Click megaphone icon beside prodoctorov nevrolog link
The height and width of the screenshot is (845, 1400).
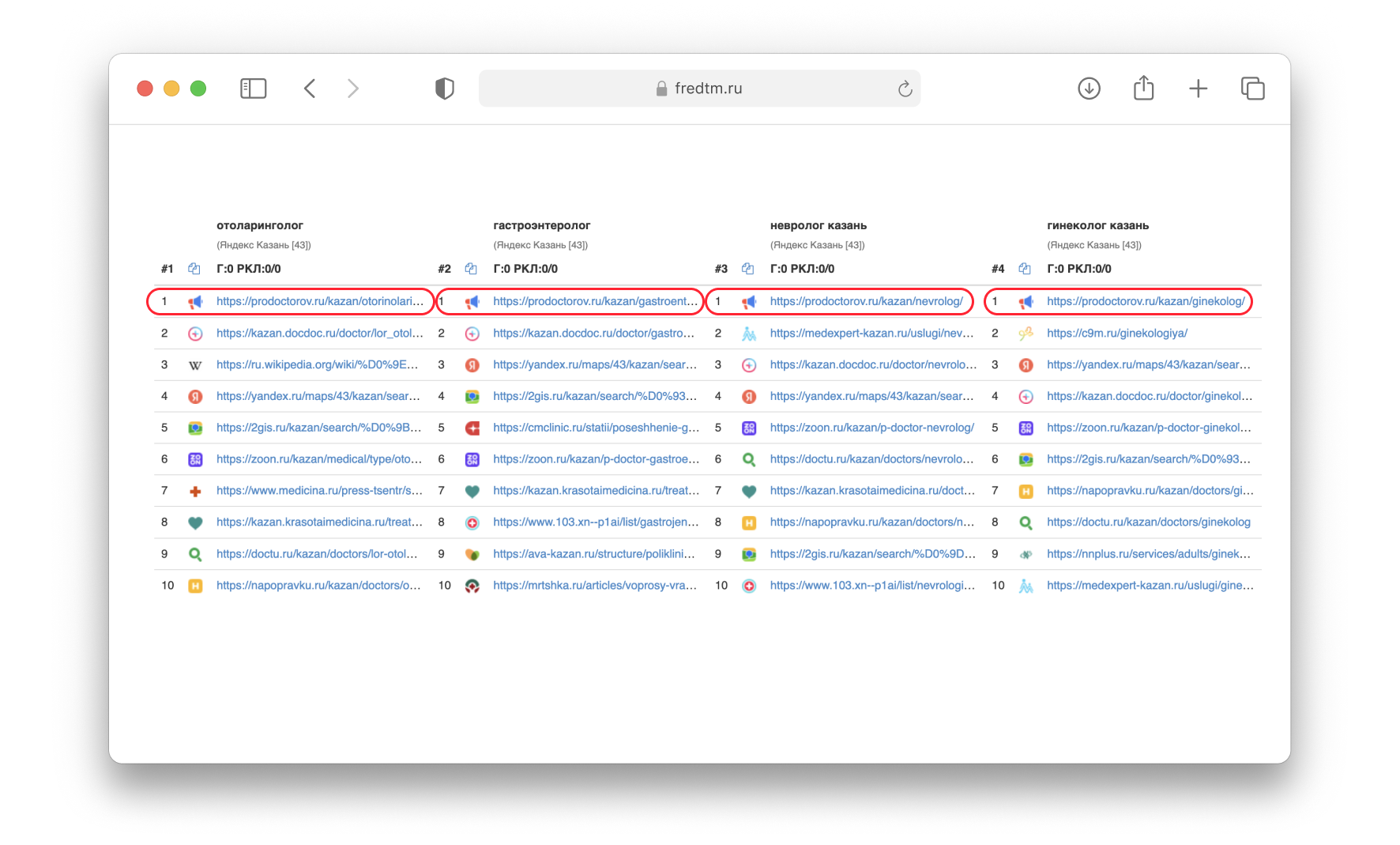point(749,302)
